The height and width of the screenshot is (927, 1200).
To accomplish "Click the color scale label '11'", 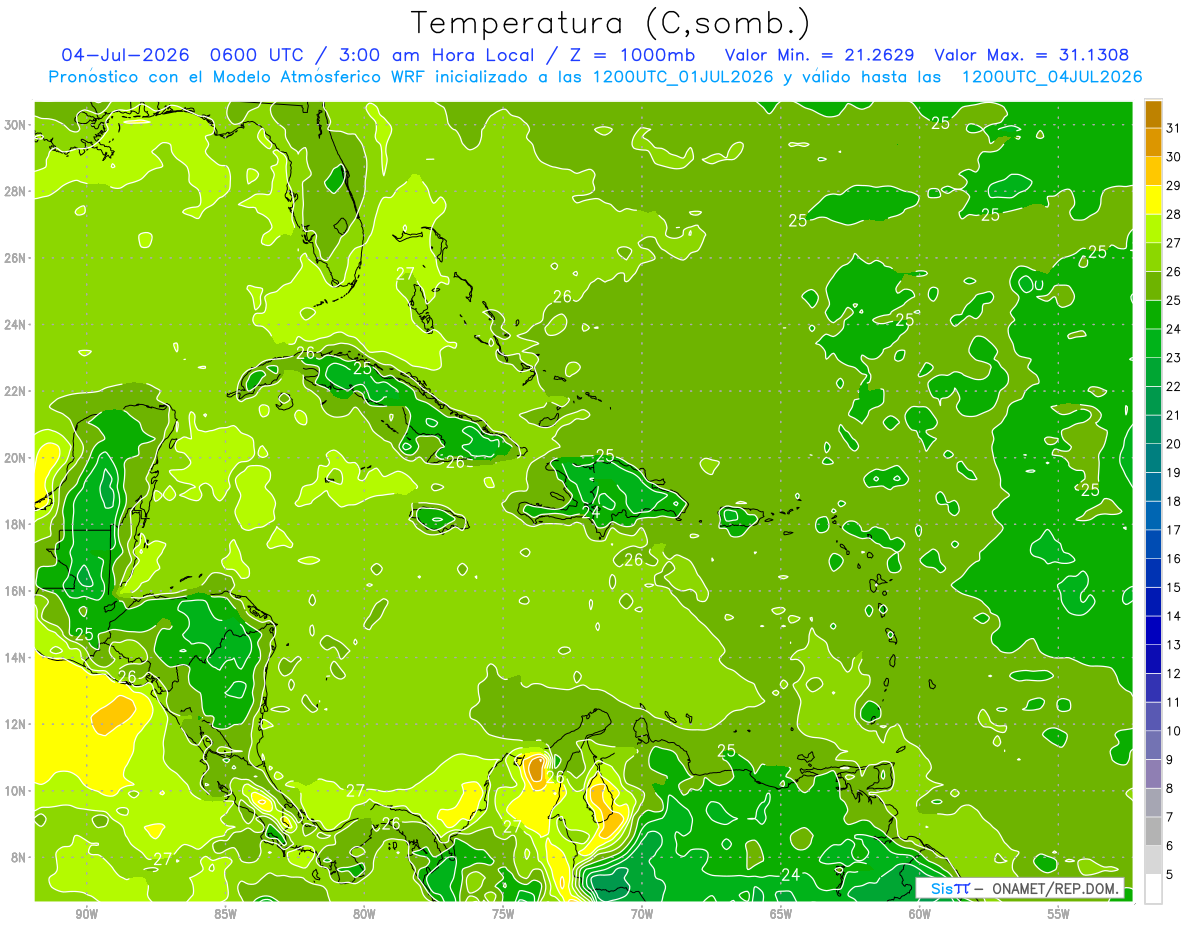I will tap(1173, 703).
